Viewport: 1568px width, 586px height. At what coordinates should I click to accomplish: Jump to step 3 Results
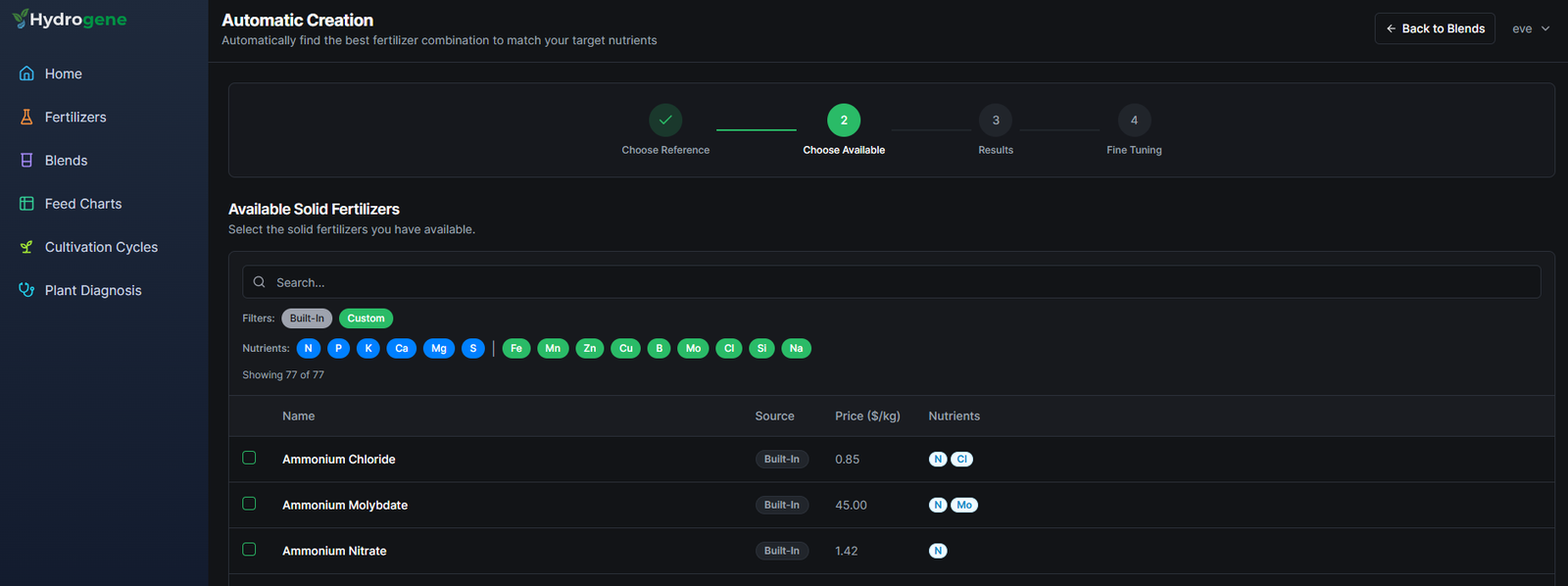pos(996,121)
